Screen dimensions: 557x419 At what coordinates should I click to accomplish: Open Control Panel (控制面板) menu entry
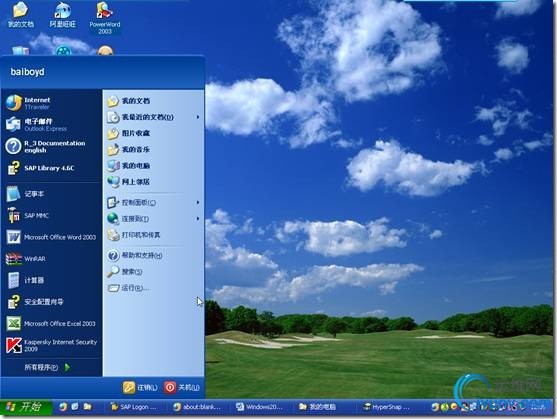154,202
